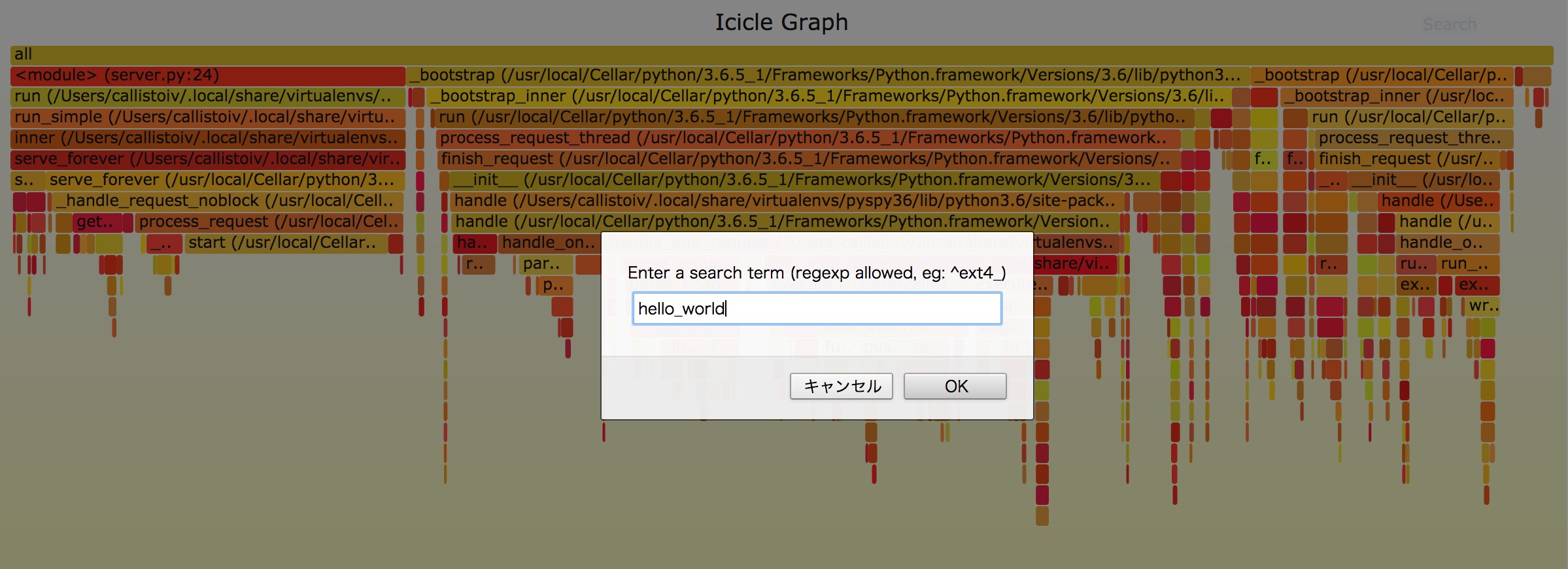The image size is (1568, 569).
Task: Zoom into the <module> (server.py:24) frame
Action: [208, 75]
